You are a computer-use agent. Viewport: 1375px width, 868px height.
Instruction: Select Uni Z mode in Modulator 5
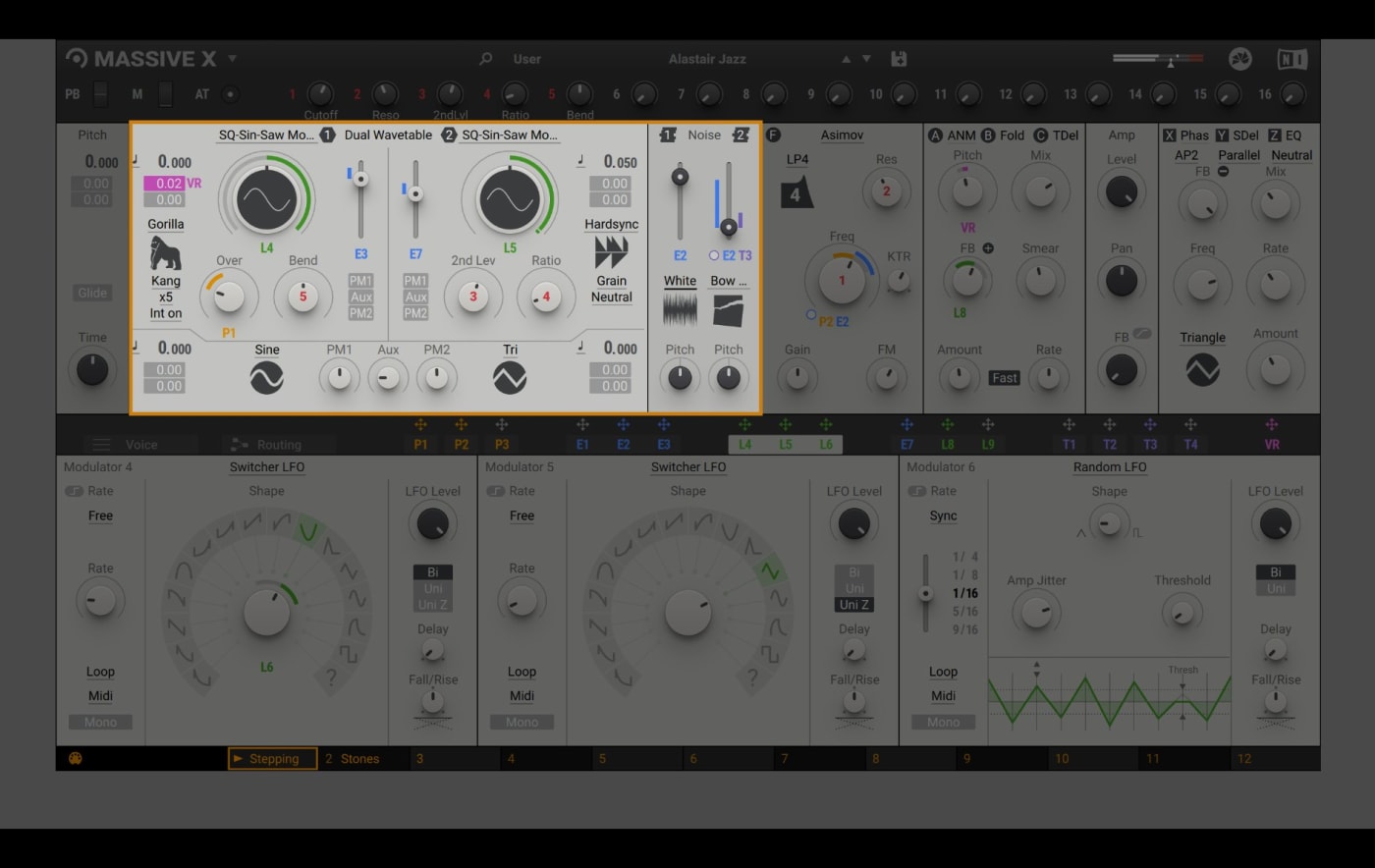tap(854, 605)
